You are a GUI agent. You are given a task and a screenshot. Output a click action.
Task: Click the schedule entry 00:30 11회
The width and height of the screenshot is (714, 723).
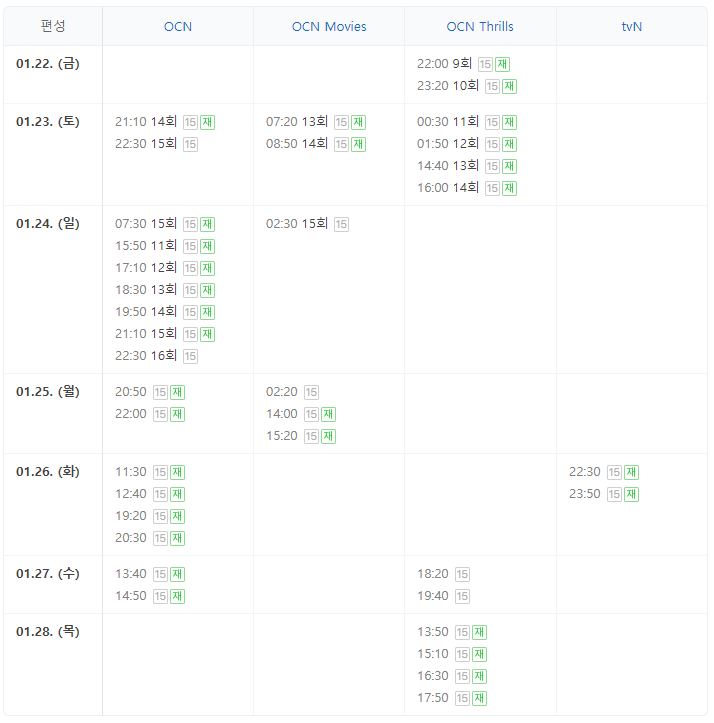448,122
